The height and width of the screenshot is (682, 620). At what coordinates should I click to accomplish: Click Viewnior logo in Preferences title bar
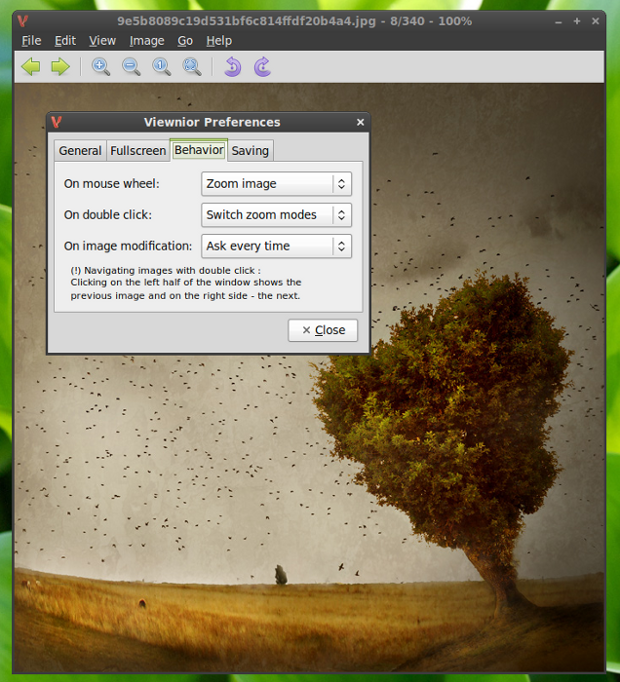point(56,122)
